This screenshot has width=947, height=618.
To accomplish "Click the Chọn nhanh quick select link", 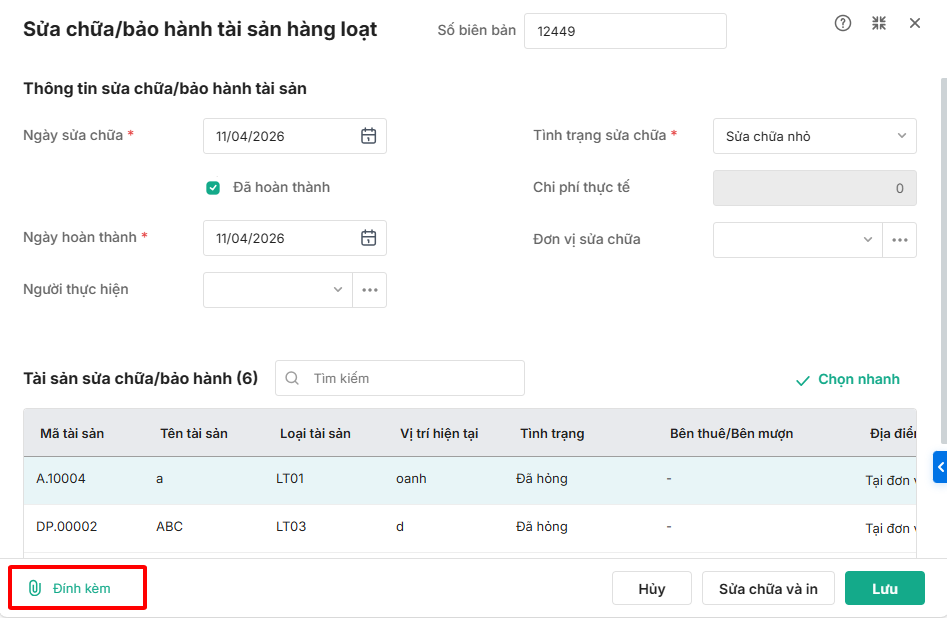I will pos(848,380).
